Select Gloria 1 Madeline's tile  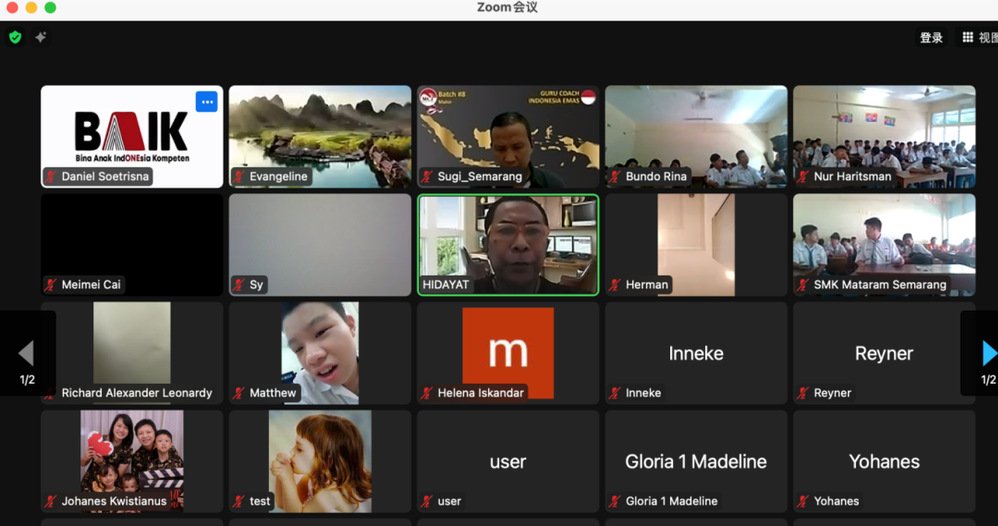click(x=696, y=461)
